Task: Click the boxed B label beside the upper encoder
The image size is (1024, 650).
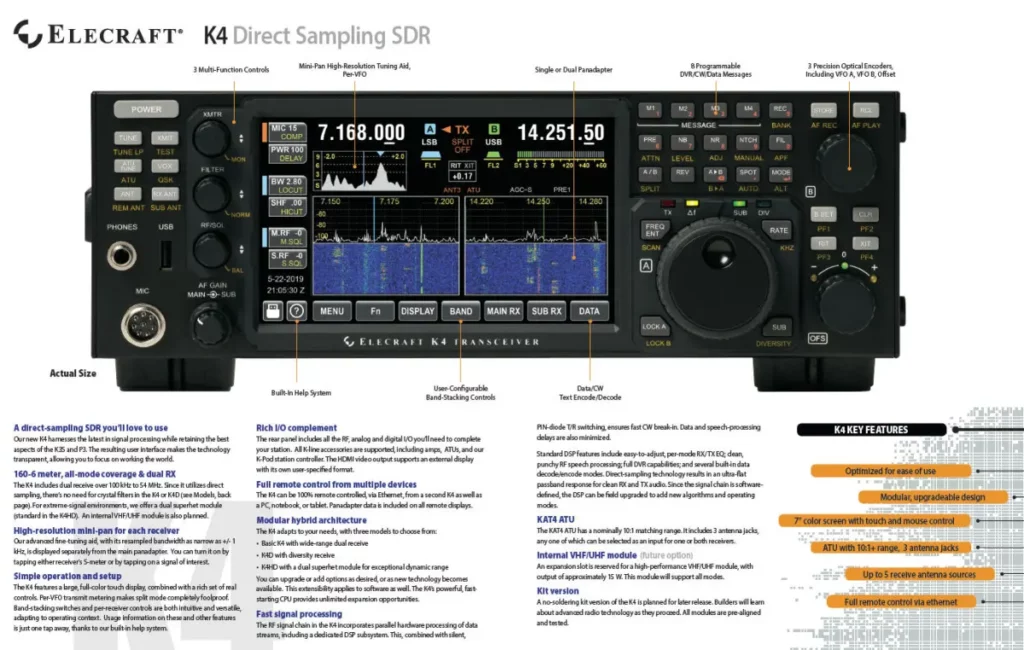Action: pos(810,192)
